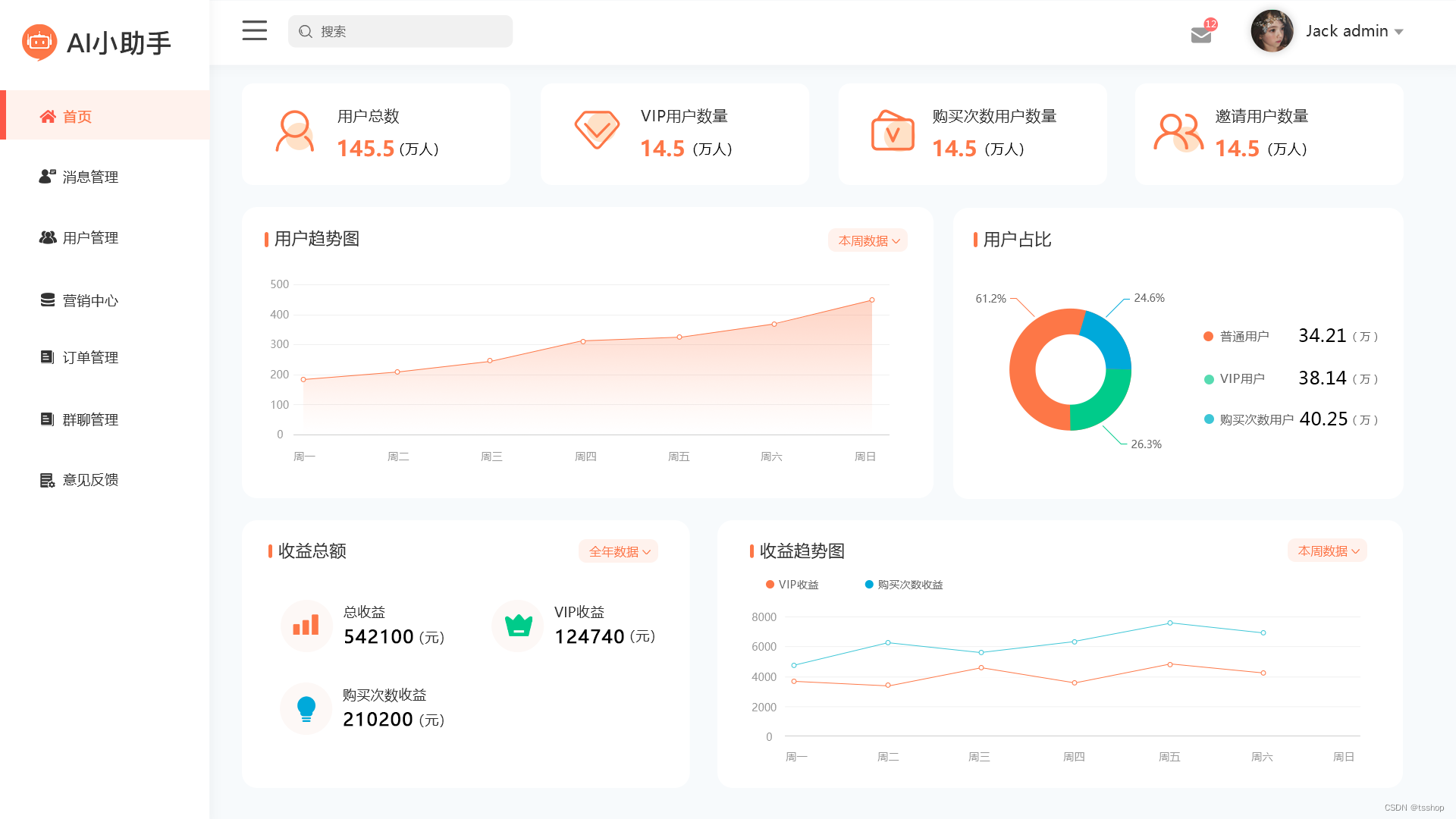
Task: Click the 邀请用户数量 people icon
Action: [1178, 133]
